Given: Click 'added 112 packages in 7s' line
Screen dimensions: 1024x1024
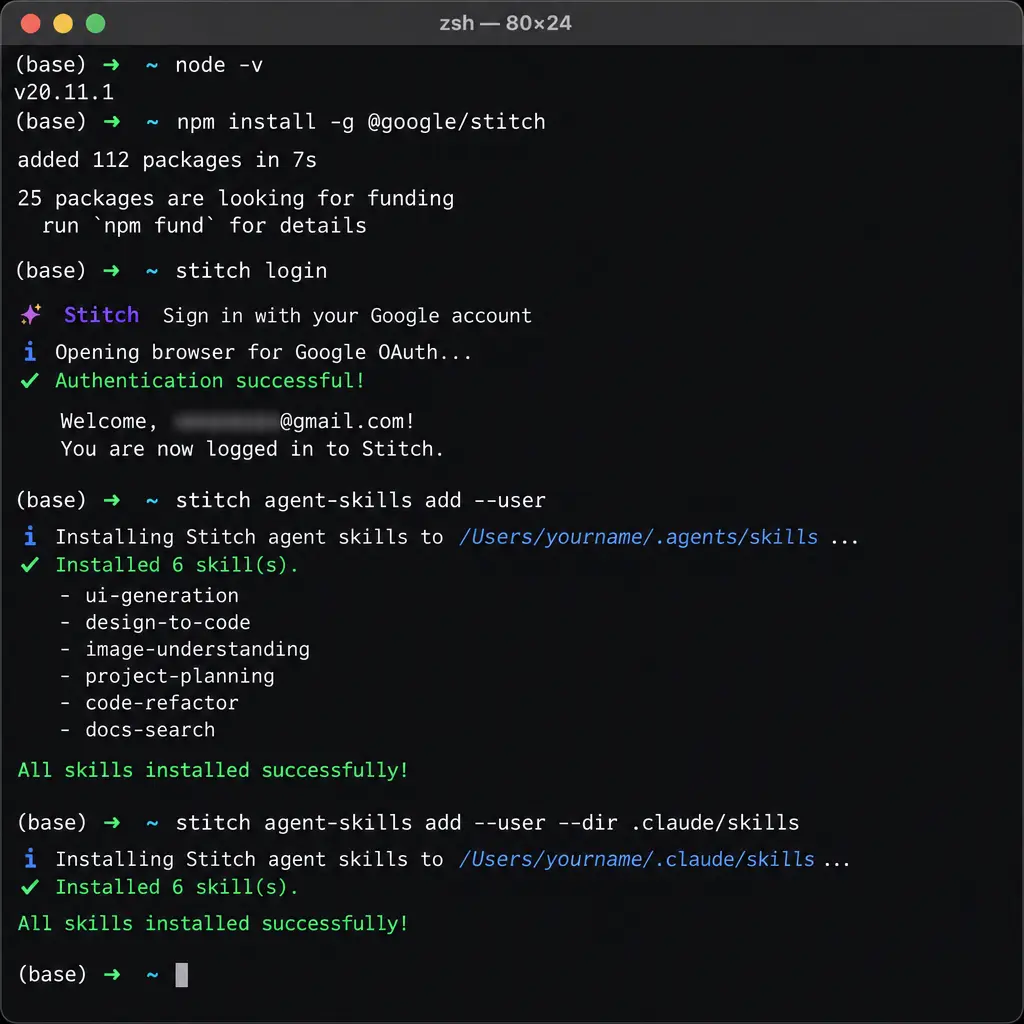Looking at the screenshot, I should 167,159.
